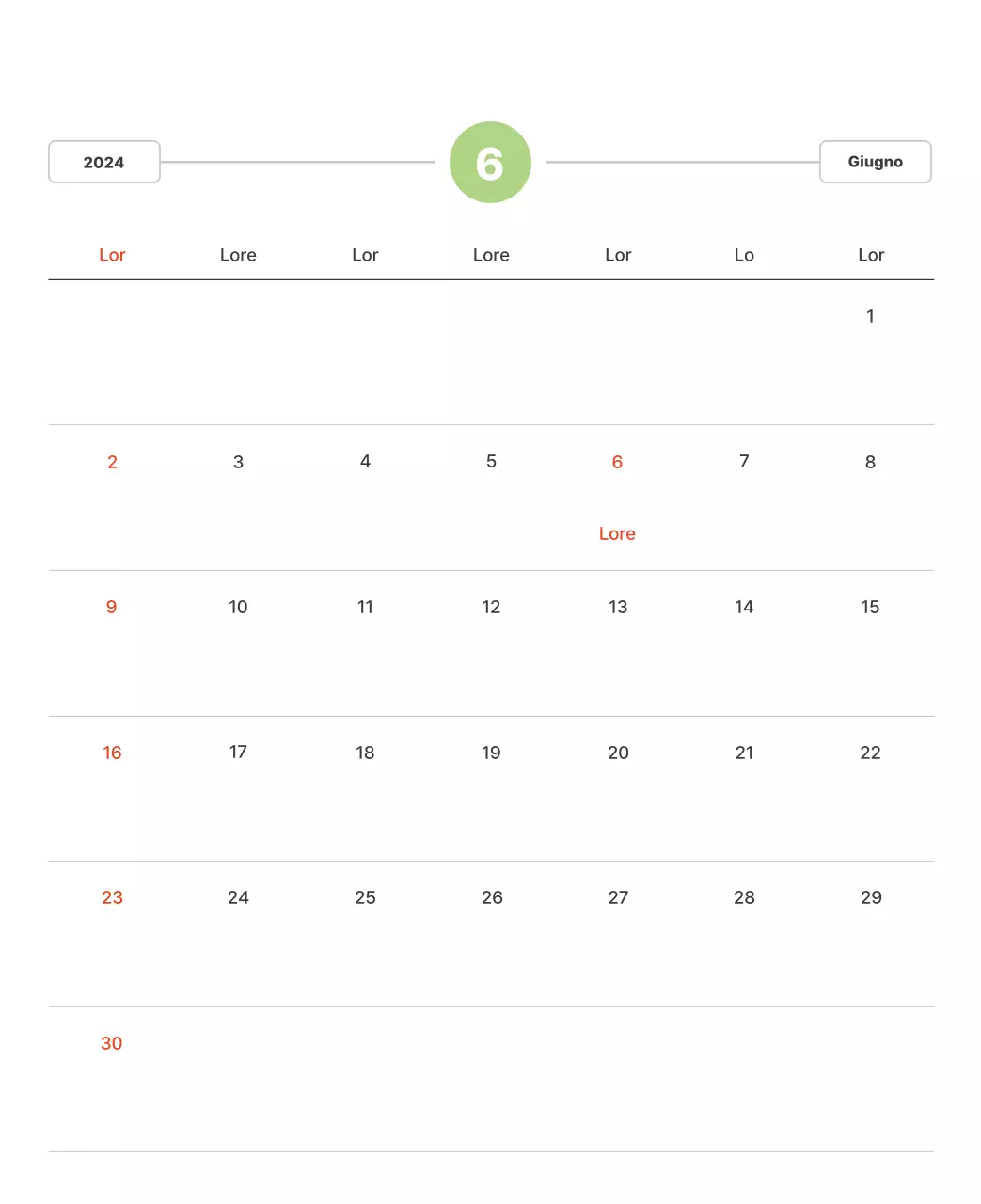Choose day 10 in the calendar
The height and width of the screenshot is (1204, 981).
[238, 607]
